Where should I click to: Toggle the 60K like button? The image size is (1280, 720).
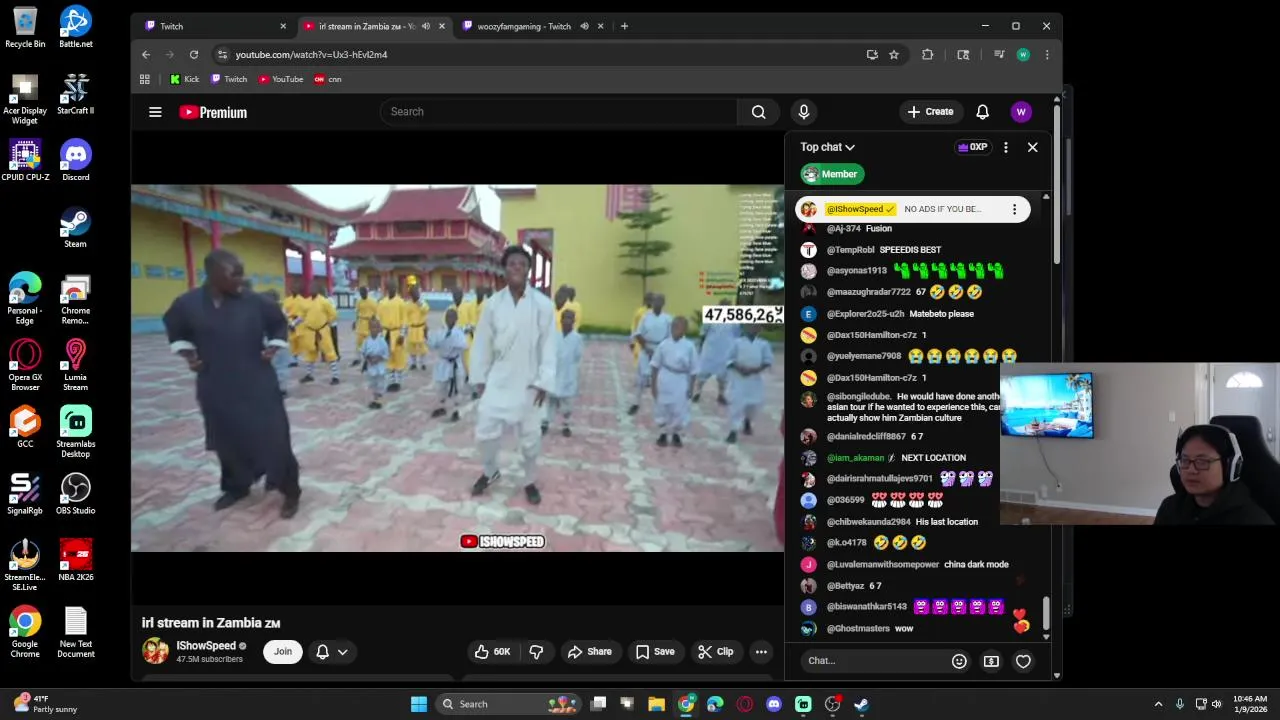tap(492, 652)
